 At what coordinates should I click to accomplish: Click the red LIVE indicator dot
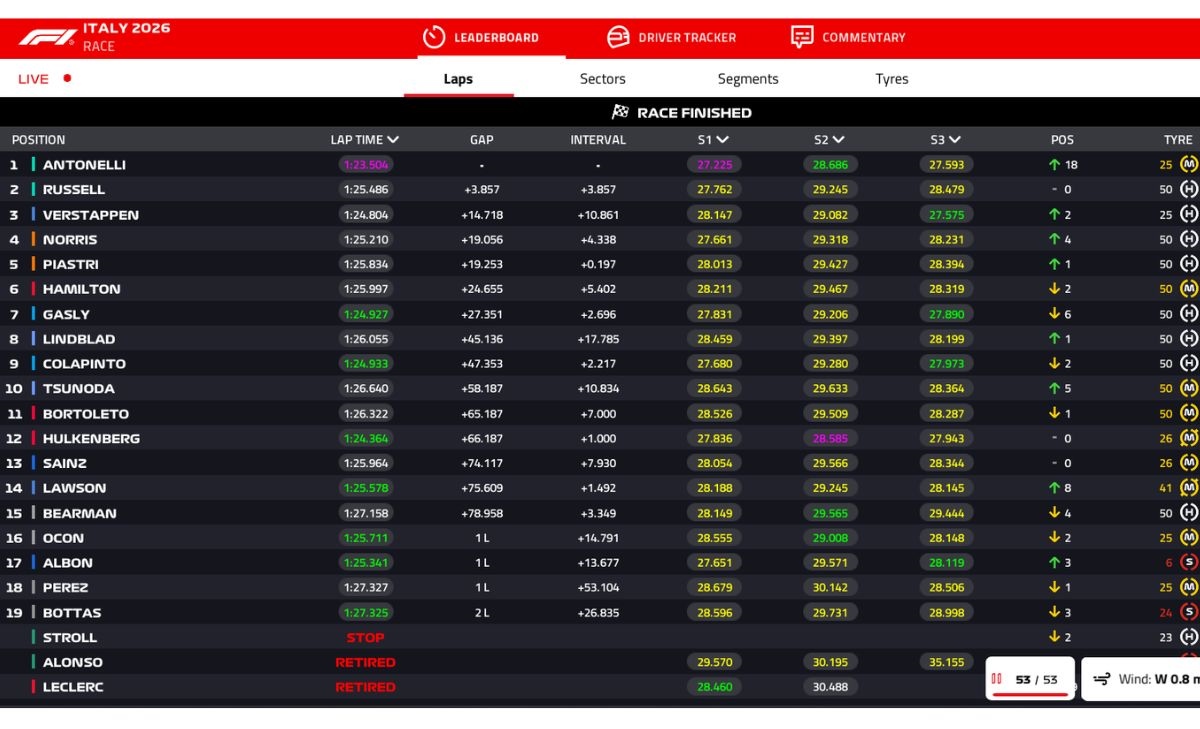tap(67, 78)
